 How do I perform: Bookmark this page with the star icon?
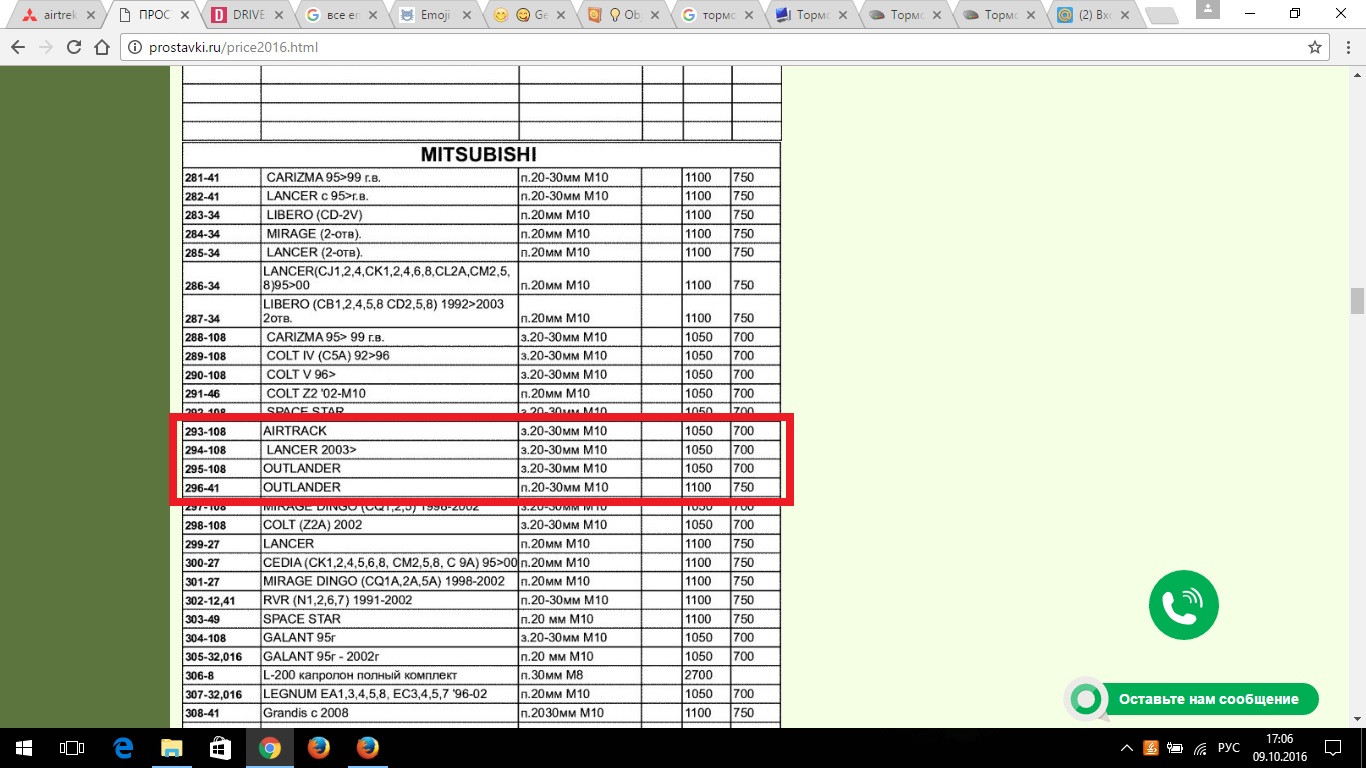click(x=1315, y=47)
